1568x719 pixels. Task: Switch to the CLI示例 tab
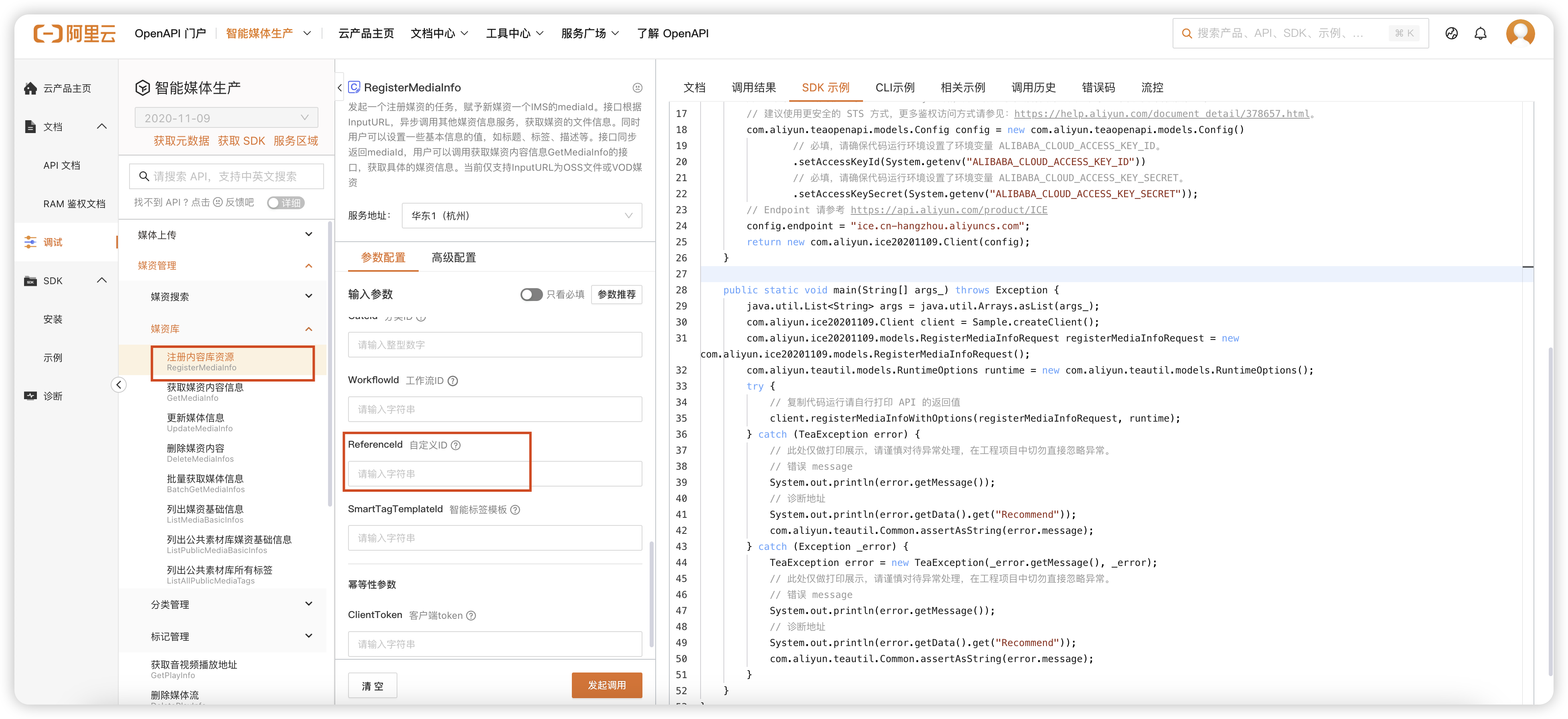tap(895, 88)
